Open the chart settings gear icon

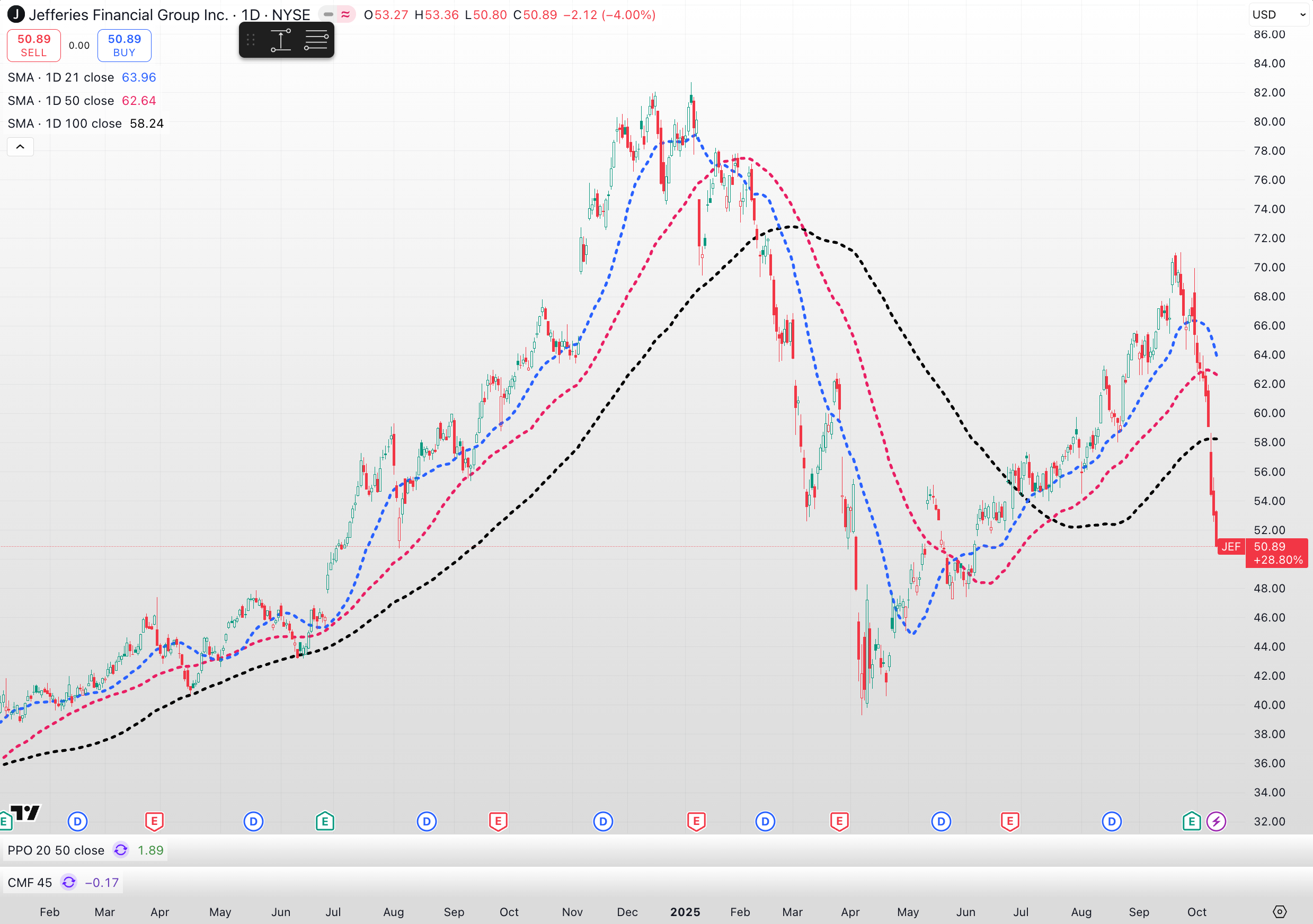click(1280, 911)
